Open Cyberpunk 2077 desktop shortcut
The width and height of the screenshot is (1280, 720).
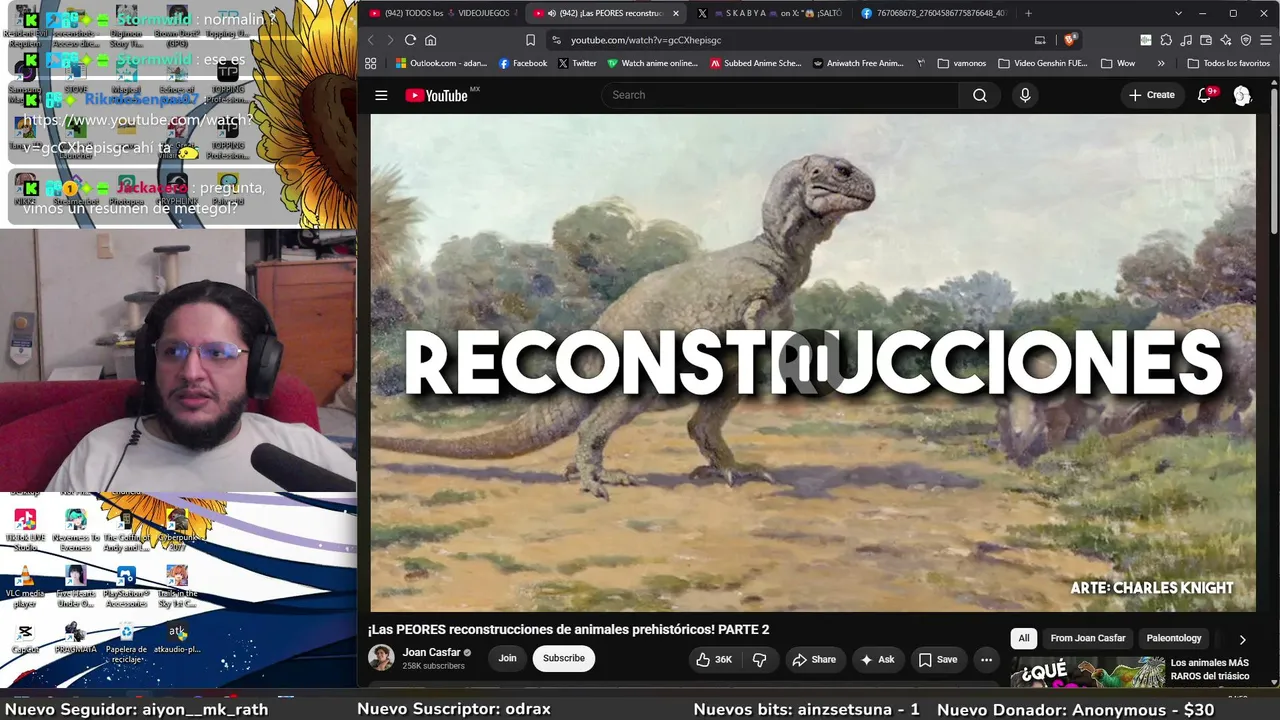coord(177,530)
